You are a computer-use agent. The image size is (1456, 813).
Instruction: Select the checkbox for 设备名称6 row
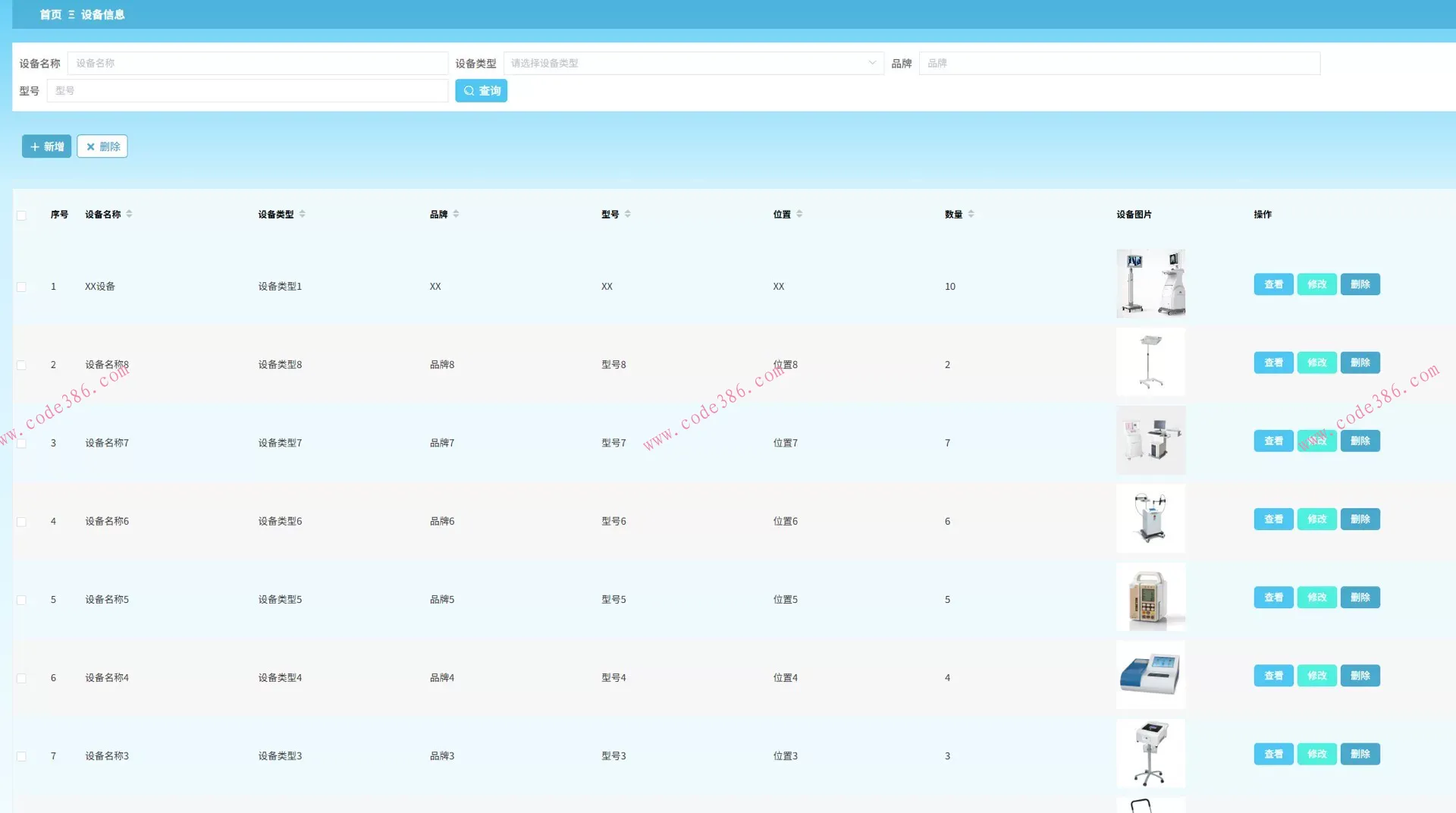pyautogui.click(x=21, y=522)
